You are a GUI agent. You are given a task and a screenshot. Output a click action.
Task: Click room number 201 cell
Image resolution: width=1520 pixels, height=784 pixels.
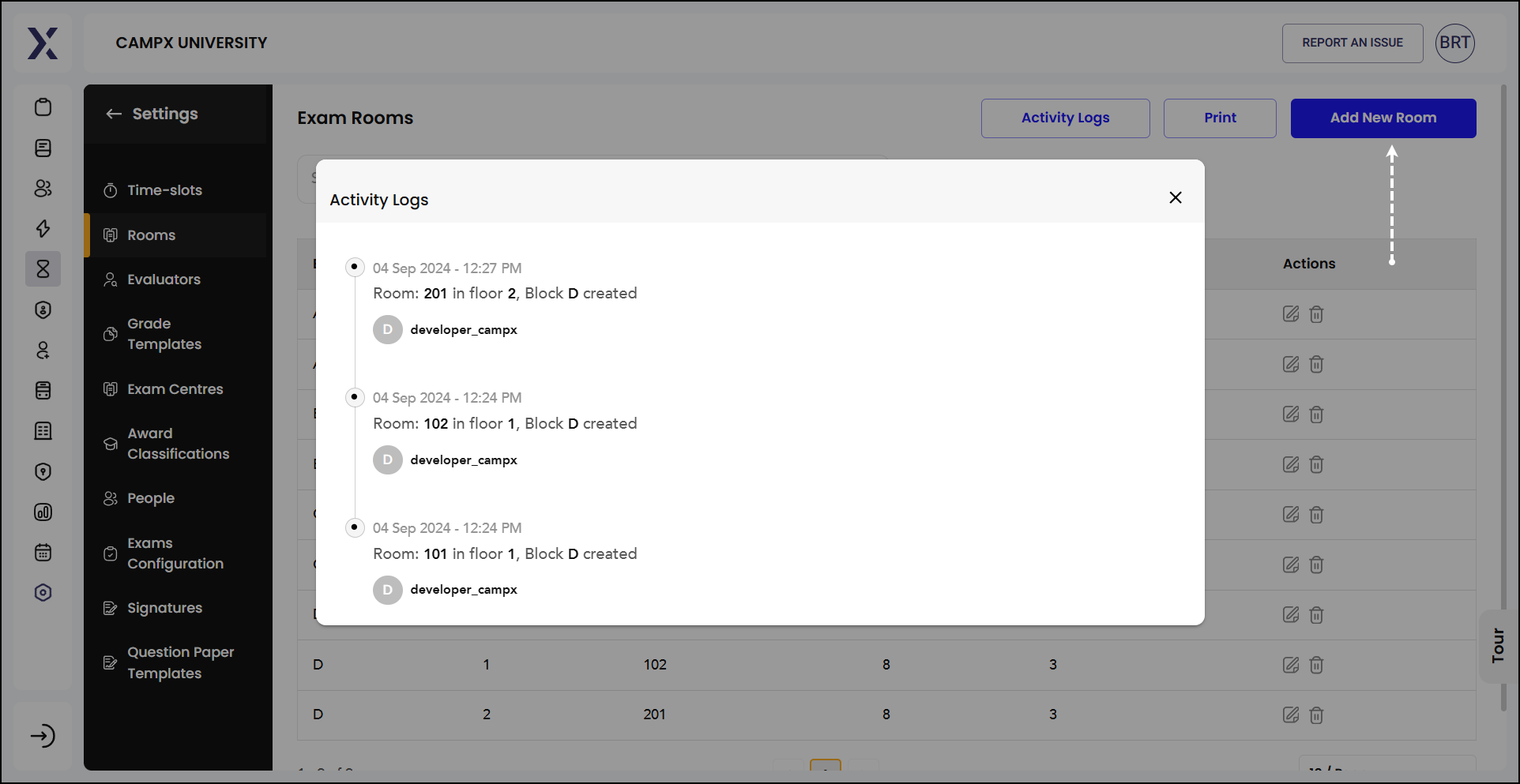654,715
